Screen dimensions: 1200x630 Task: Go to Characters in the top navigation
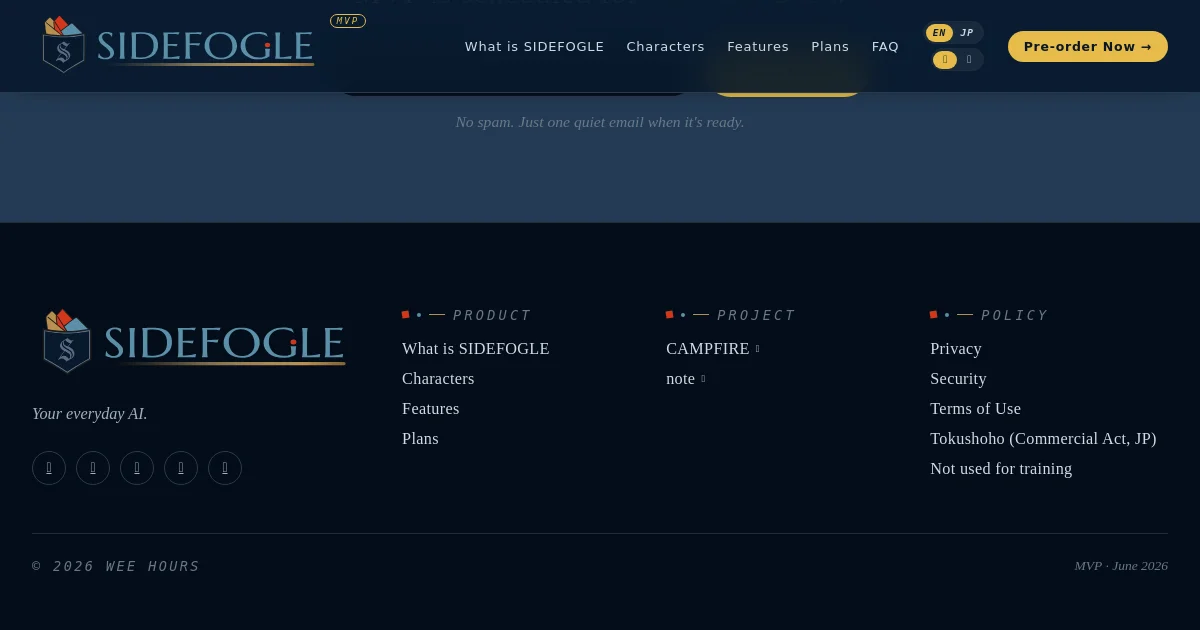[x=665, y=47]
